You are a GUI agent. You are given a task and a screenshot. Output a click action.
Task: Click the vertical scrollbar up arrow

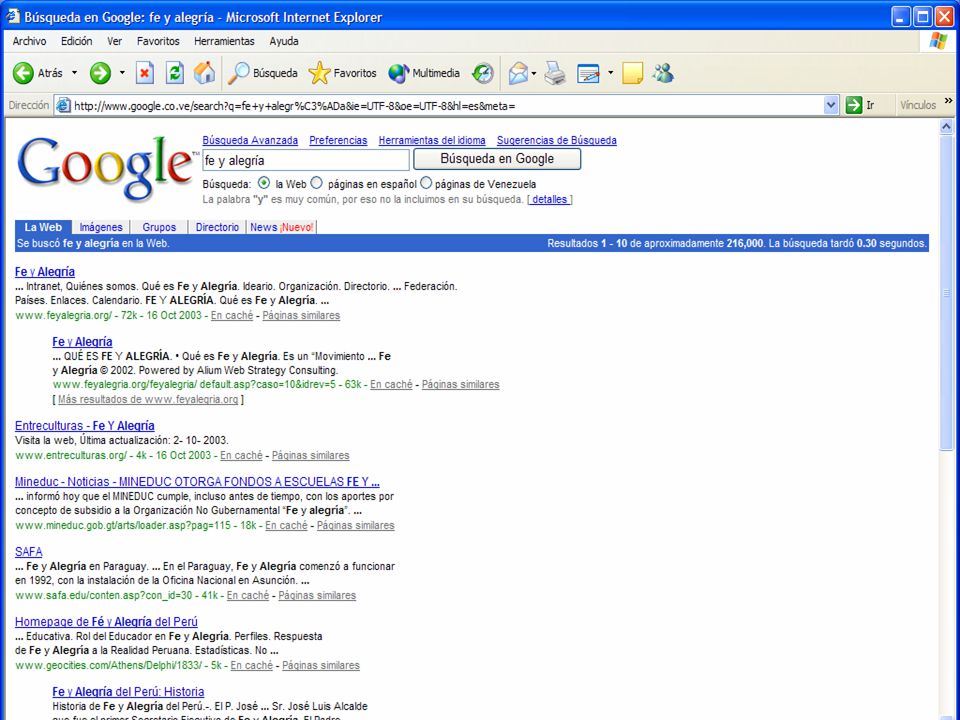click(x=946, y=127)
